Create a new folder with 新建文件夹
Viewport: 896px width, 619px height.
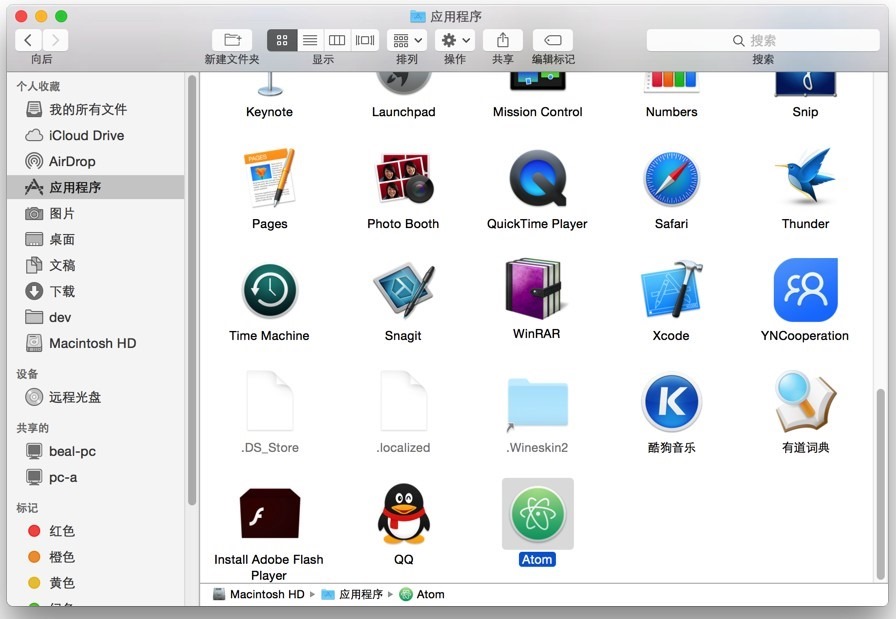click(x=232, y=40)
